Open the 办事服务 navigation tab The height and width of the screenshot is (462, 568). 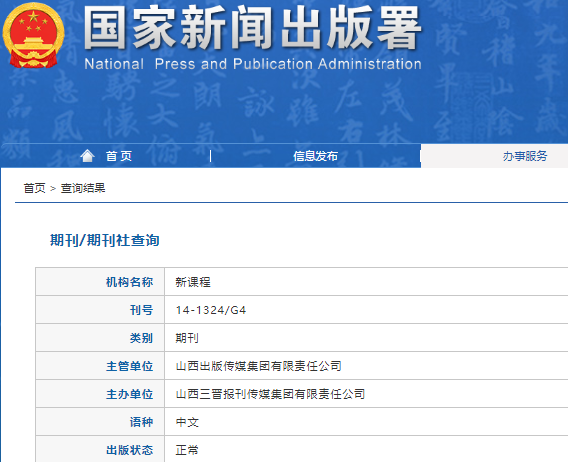525,156
